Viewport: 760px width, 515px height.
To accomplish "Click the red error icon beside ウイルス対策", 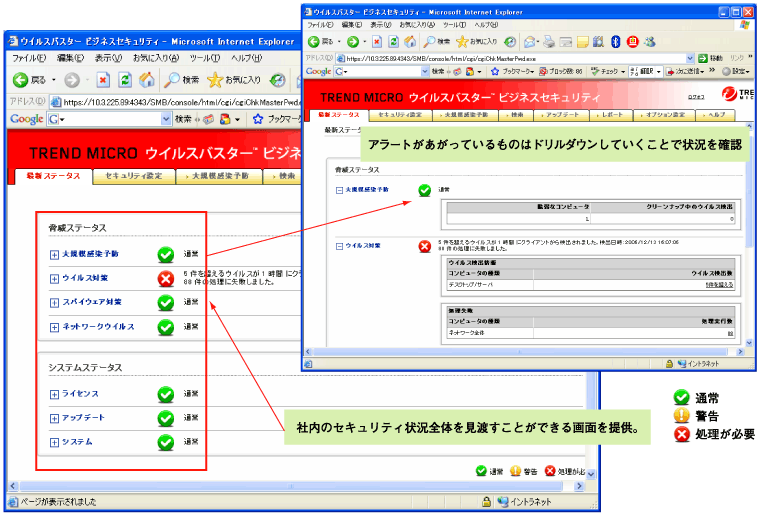I will (166, 278).
